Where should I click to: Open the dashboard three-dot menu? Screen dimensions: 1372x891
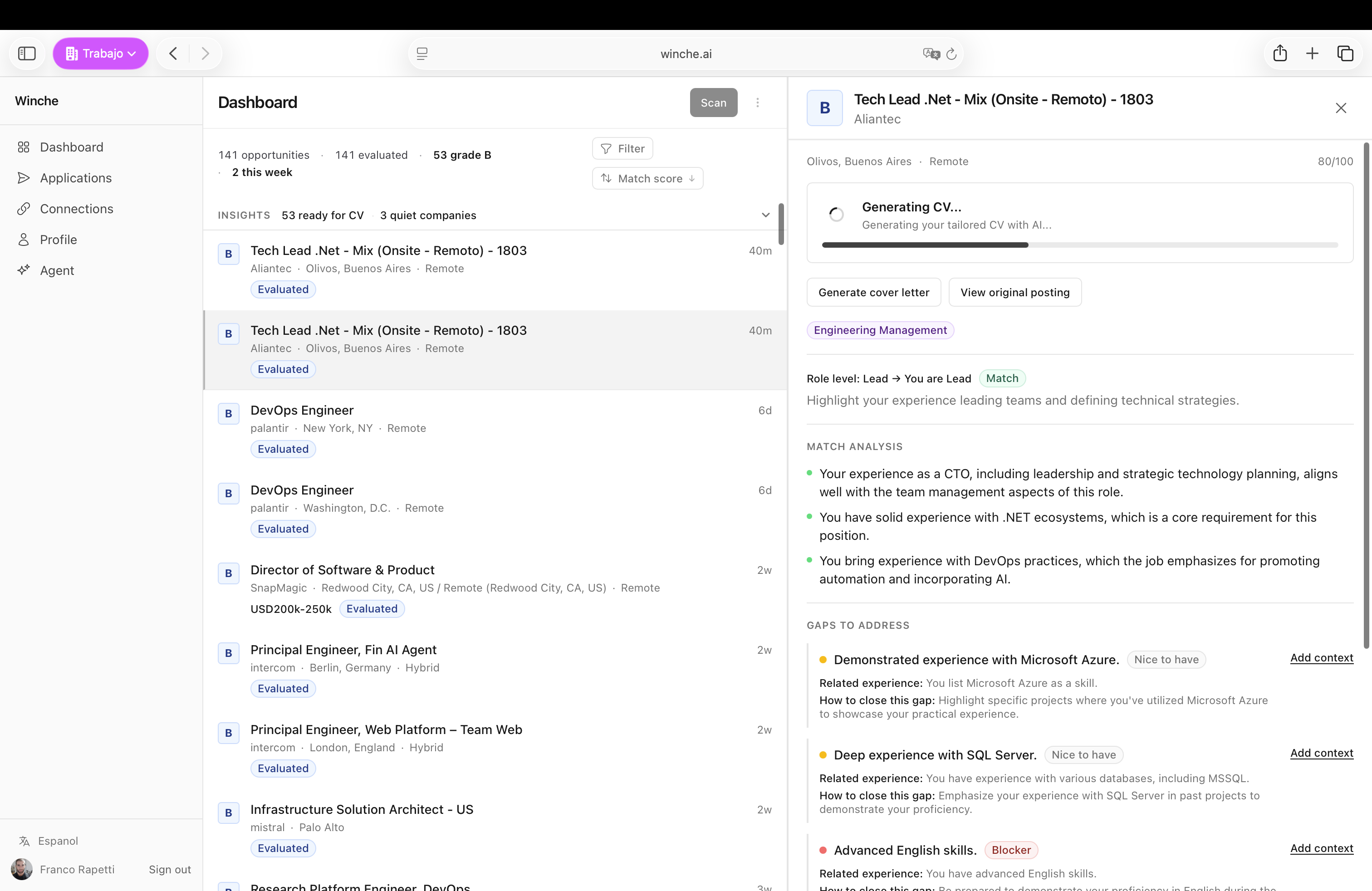[758, 103]
